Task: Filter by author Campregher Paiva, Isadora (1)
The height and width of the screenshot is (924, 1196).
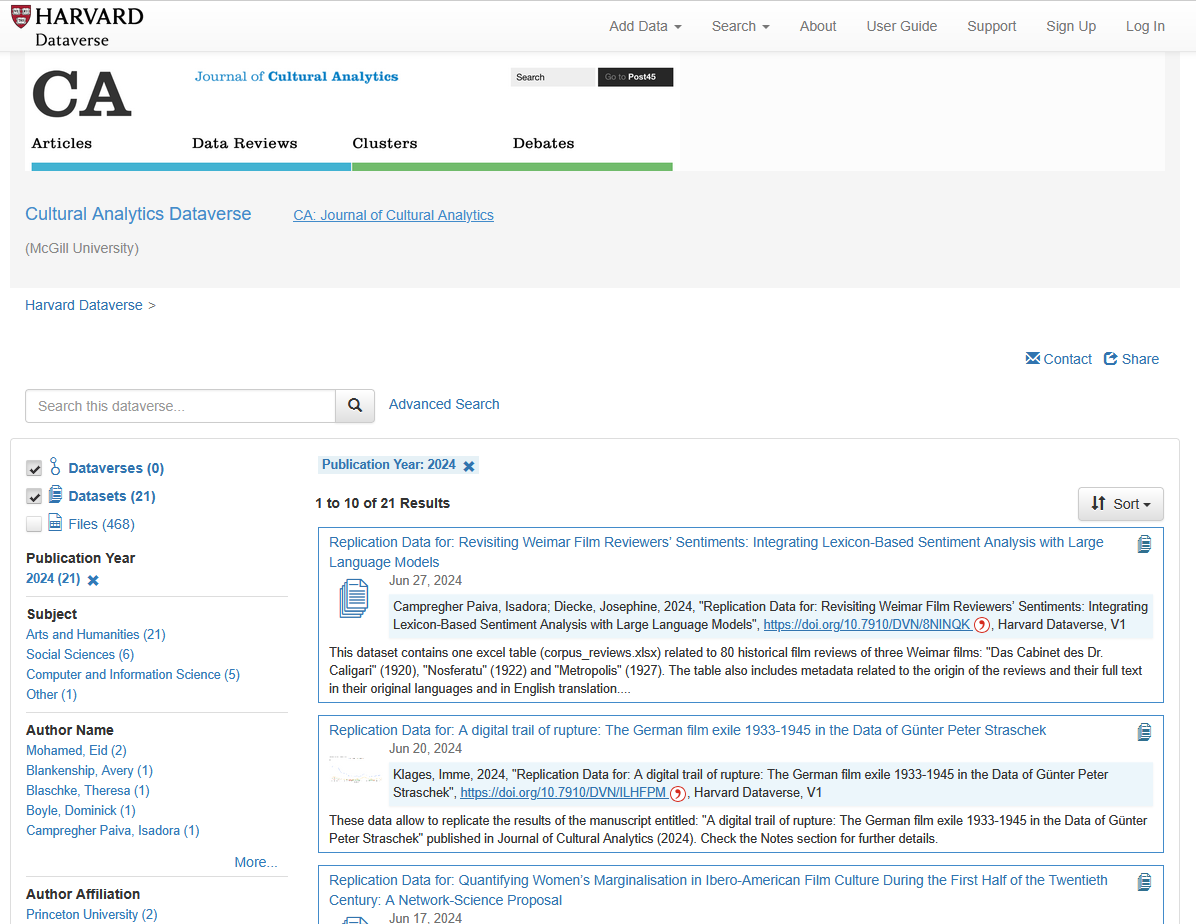Action: point(113,830)
